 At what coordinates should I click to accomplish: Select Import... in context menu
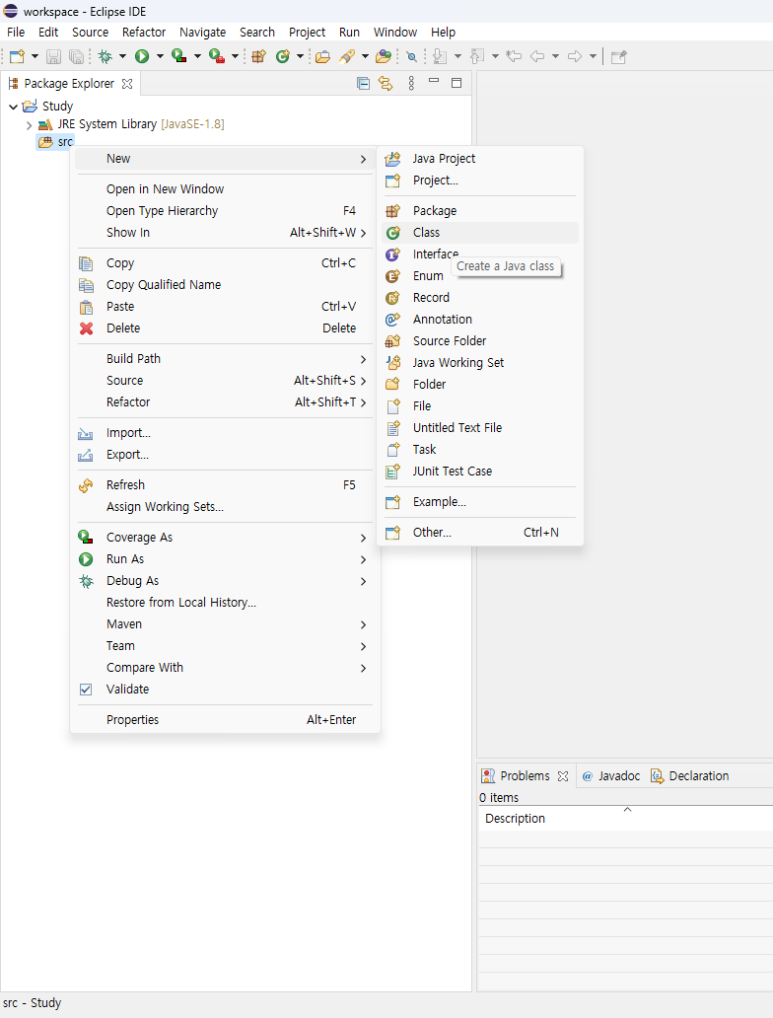pos(224,433)
